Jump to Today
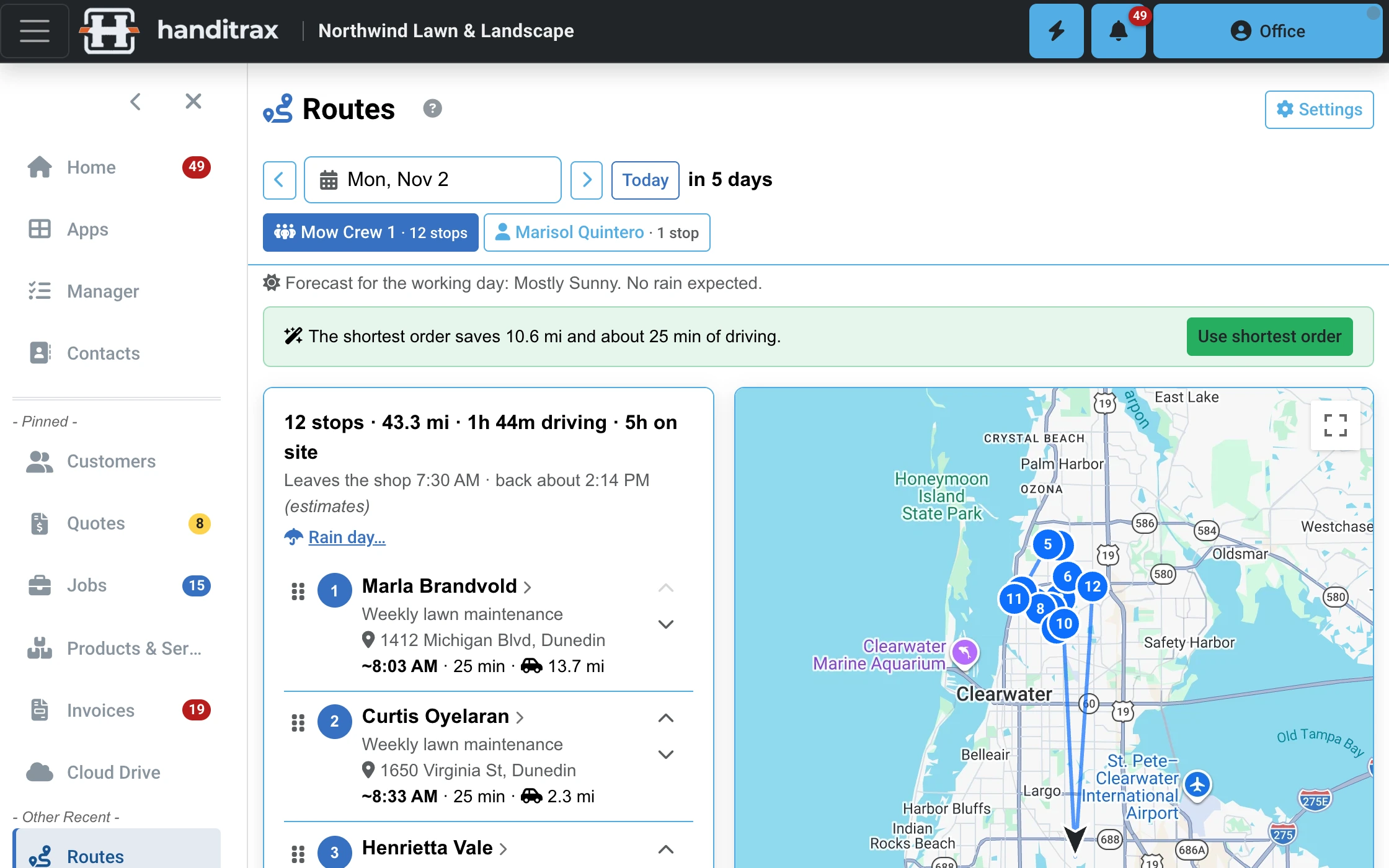The image size is (1389, 868). tap(645, 180)
